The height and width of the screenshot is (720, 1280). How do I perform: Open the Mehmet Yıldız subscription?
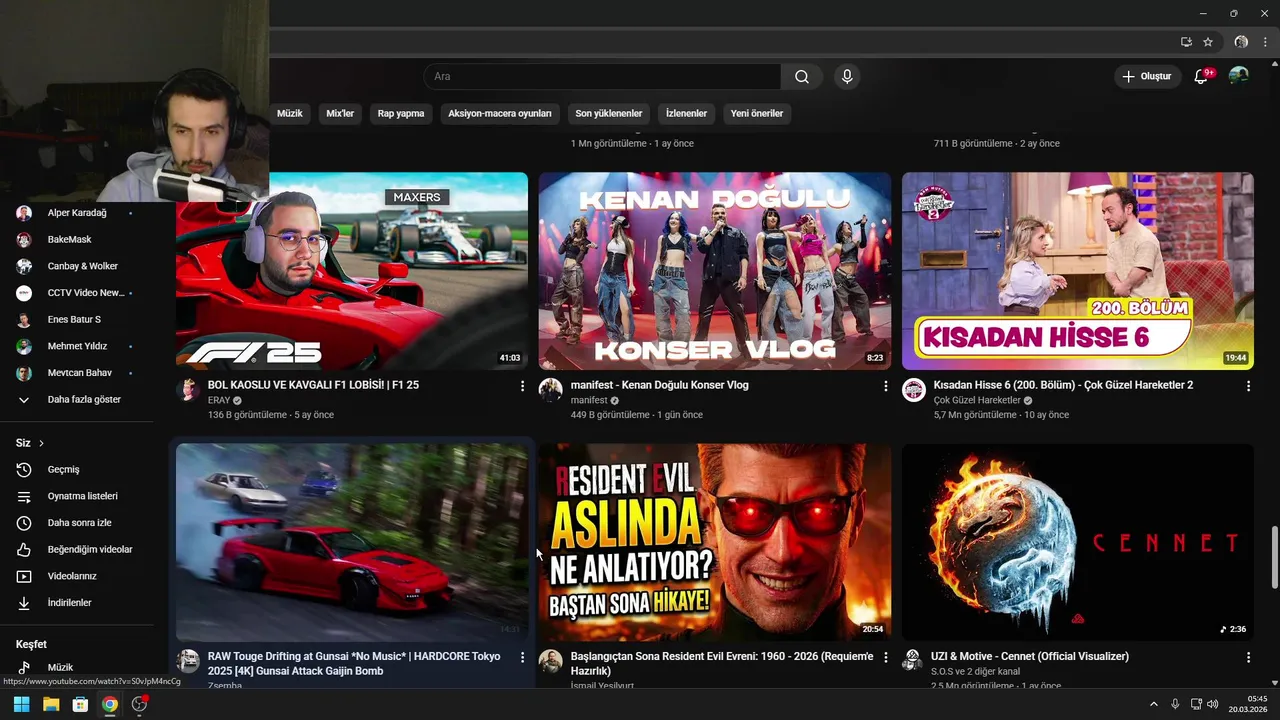[x=78, y=346]
